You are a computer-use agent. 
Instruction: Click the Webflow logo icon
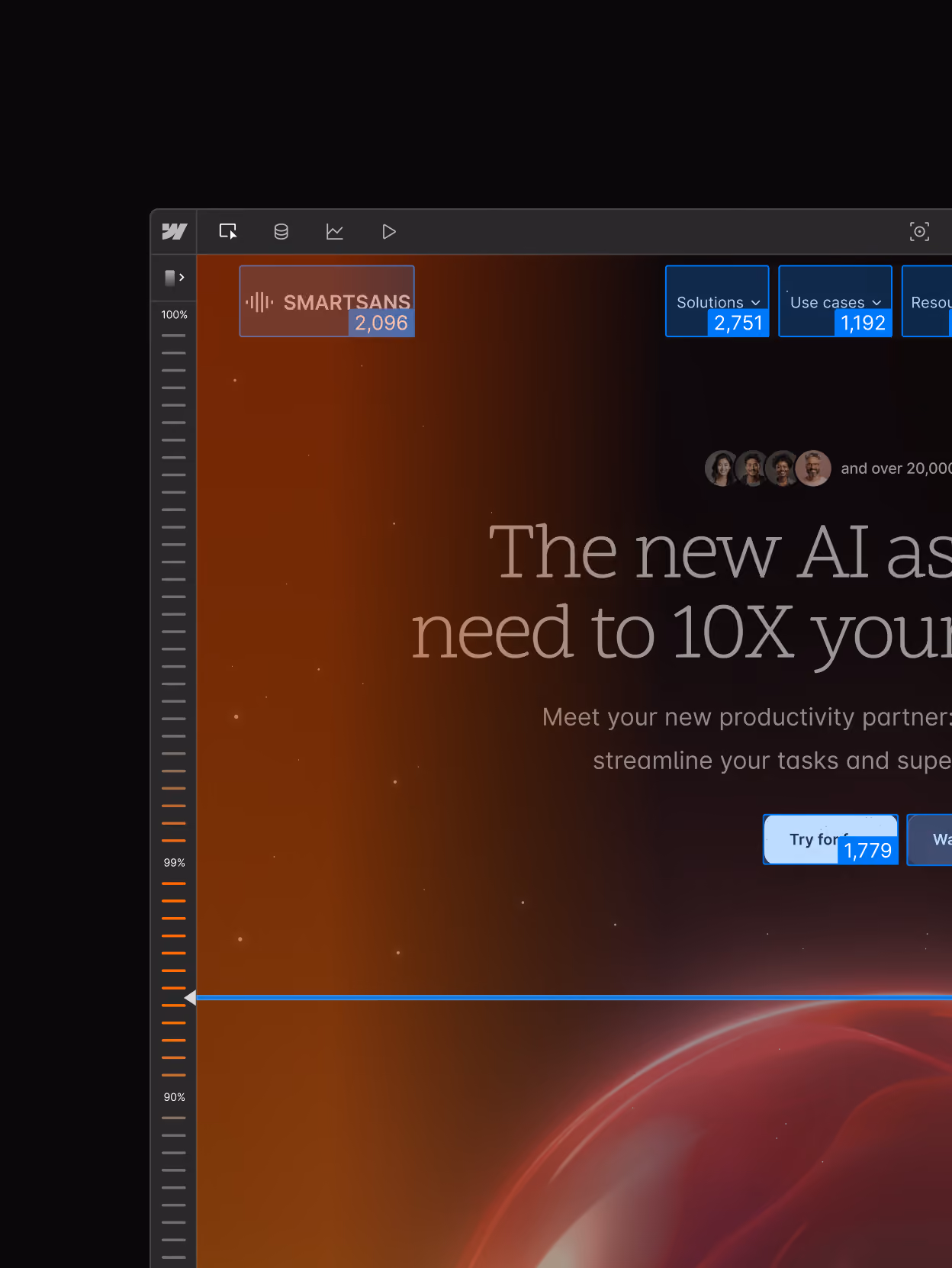tap(174, 231)
